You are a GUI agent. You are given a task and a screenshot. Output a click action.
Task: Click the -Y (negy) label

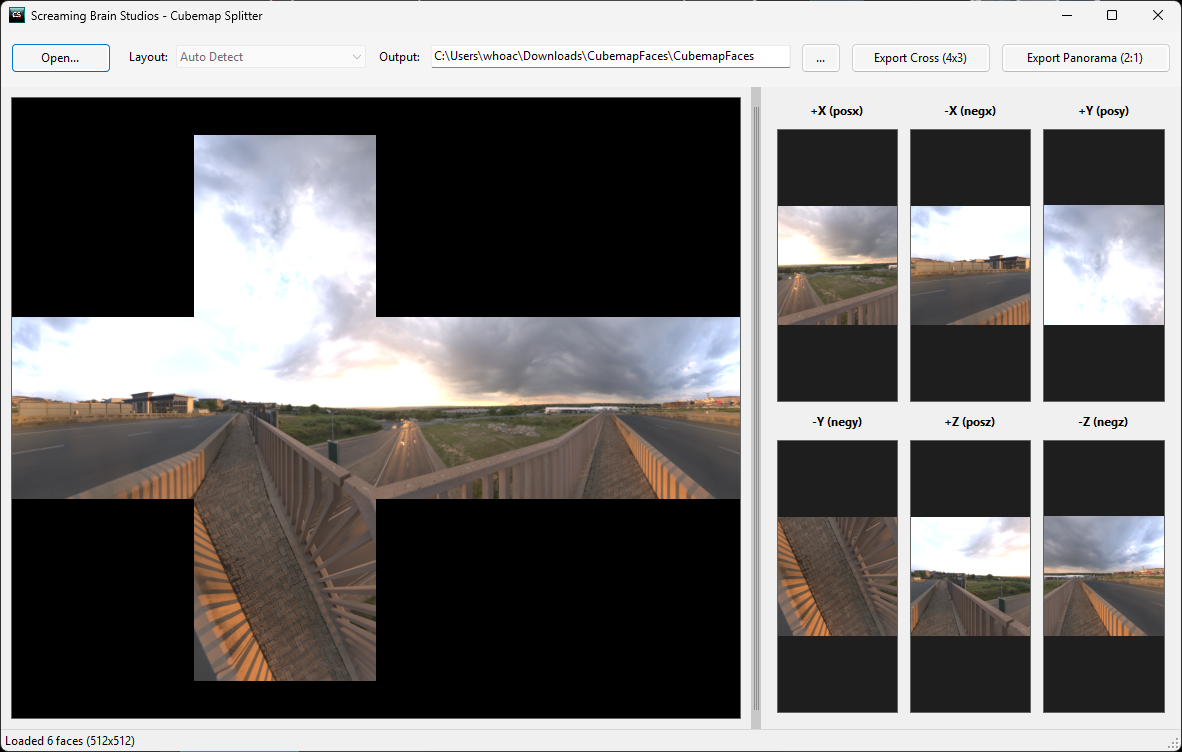(x=837, y=422)
